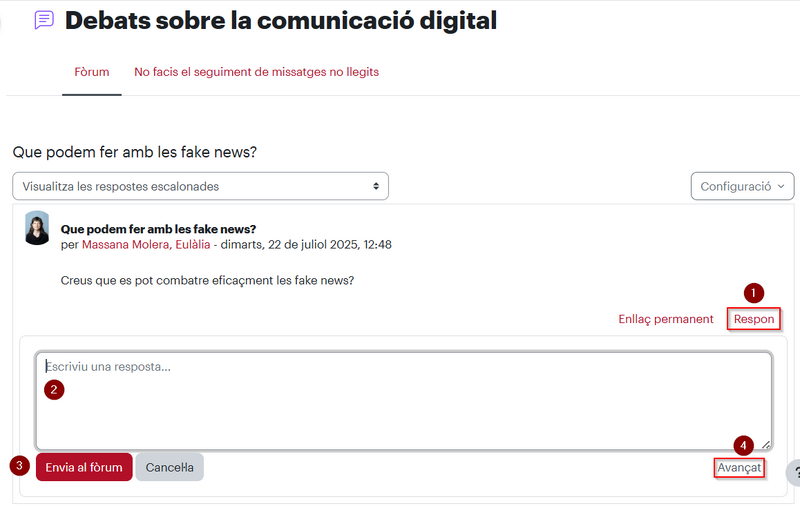This screenshot has height=506, width=800.
Task: Click the Respon reply link
Action: click(x=754, y=319)
